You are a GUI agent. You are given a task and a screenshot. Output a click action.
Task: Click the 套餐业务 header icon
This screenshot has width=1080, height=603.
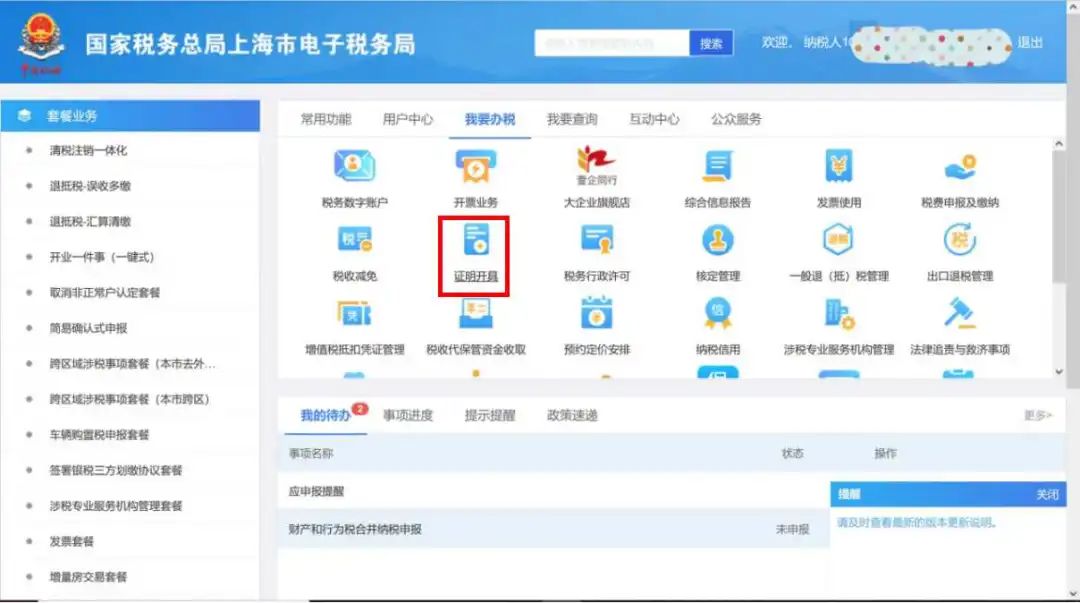(x=24, y=116)
